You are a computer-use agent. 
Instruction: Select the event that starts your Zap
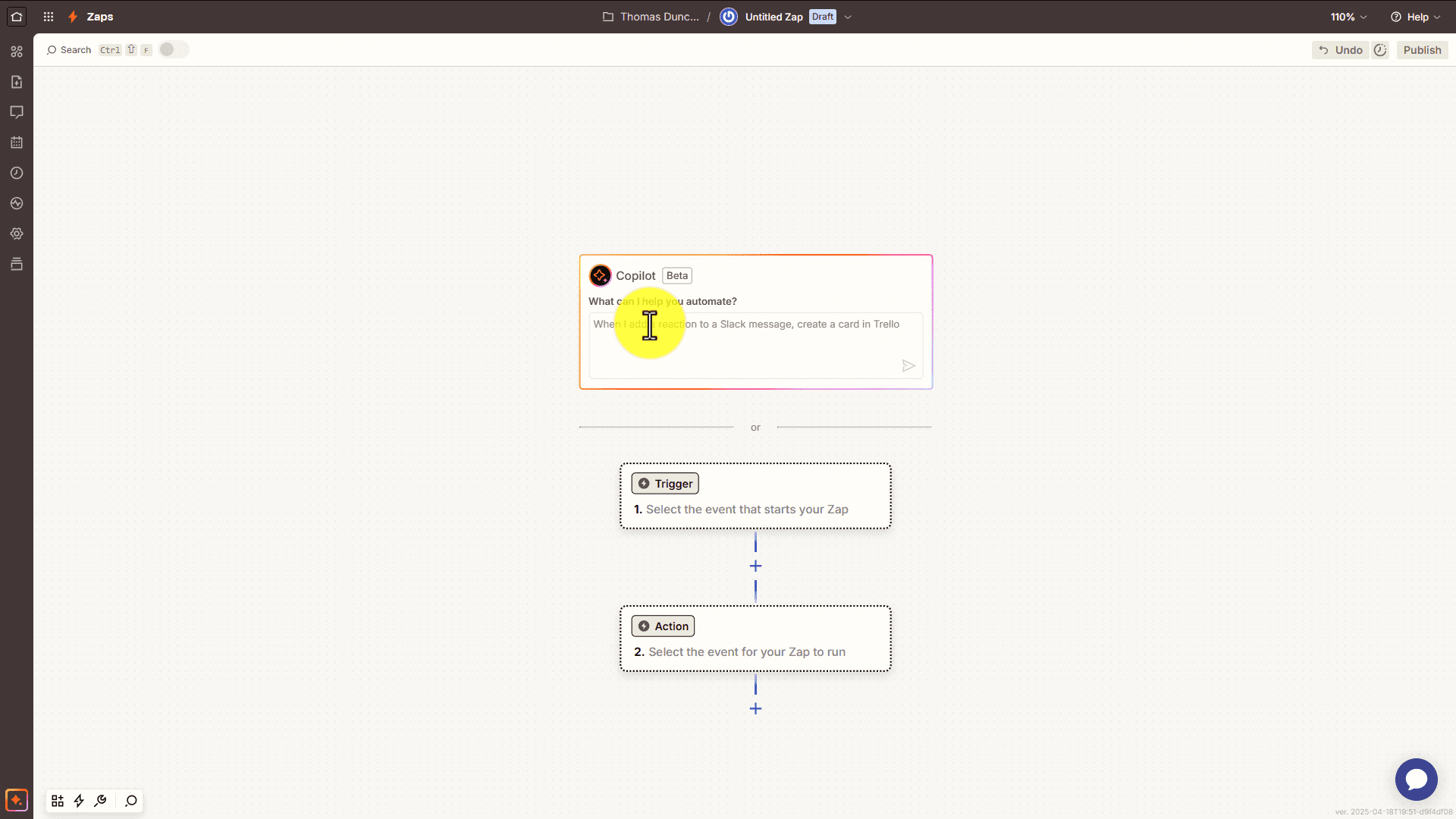click(747, 510)
